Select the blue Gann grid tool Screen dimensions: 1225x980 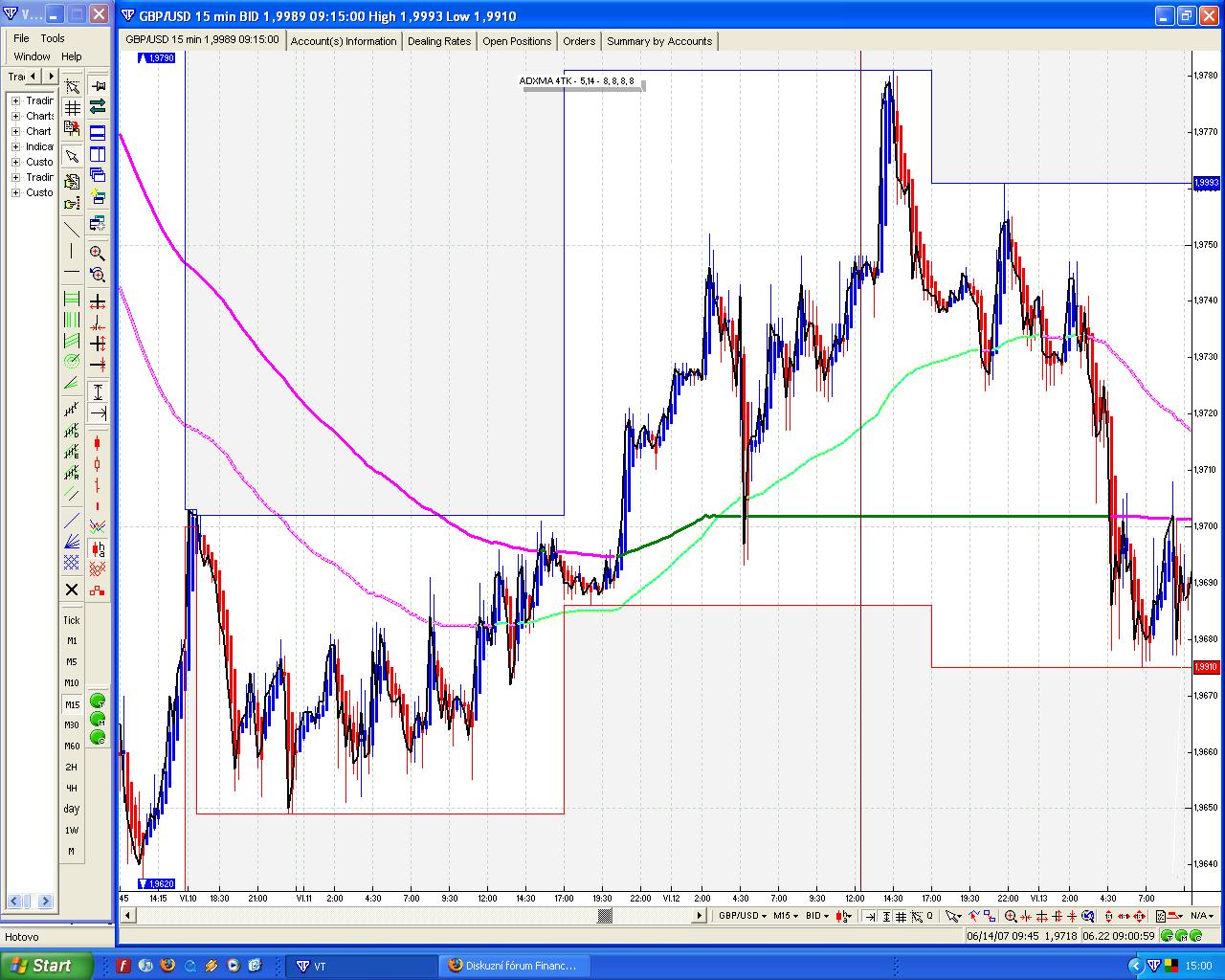pos(72,564)
